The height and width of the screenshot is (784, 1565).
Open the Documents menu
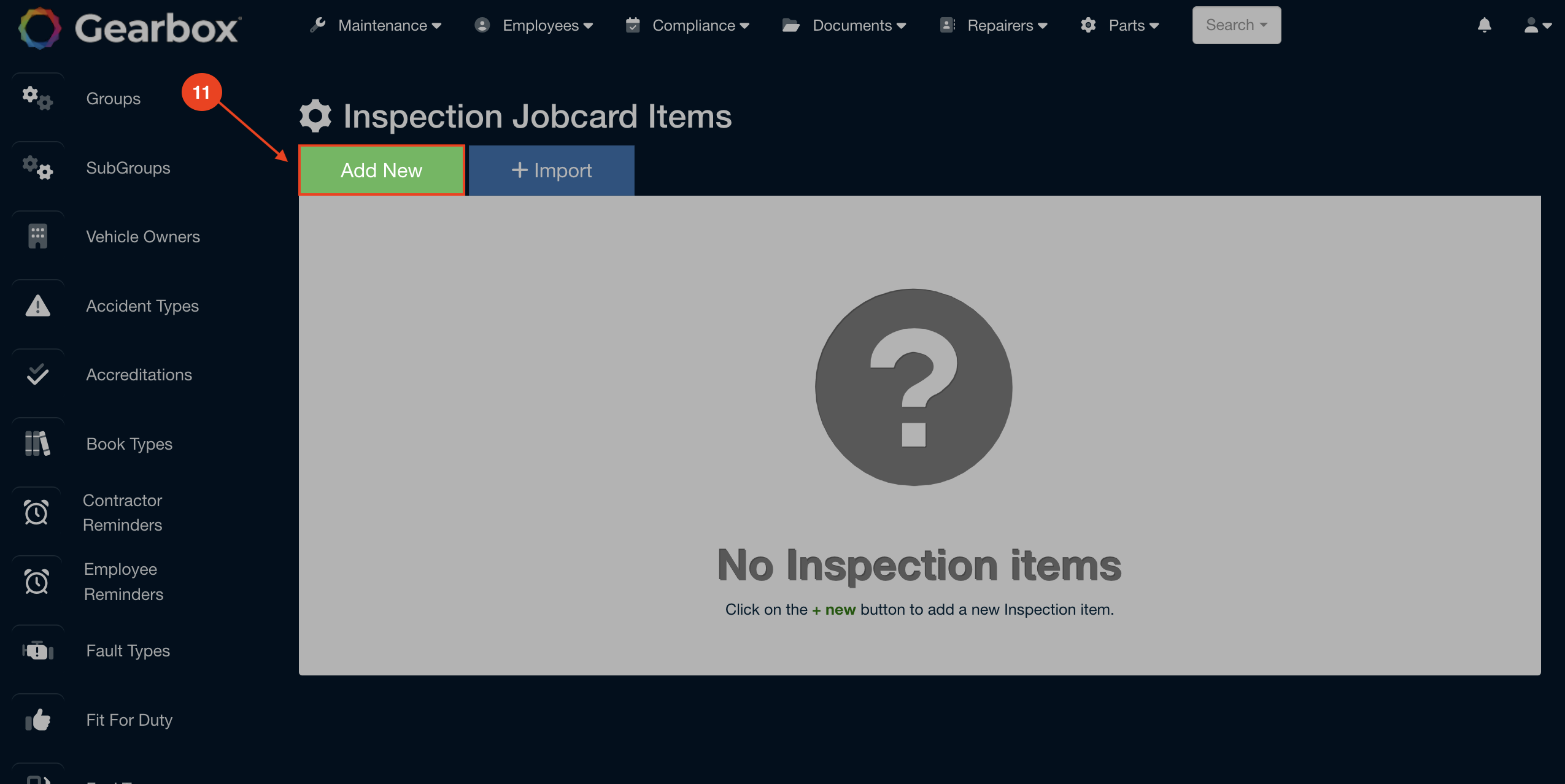[852, 25]
